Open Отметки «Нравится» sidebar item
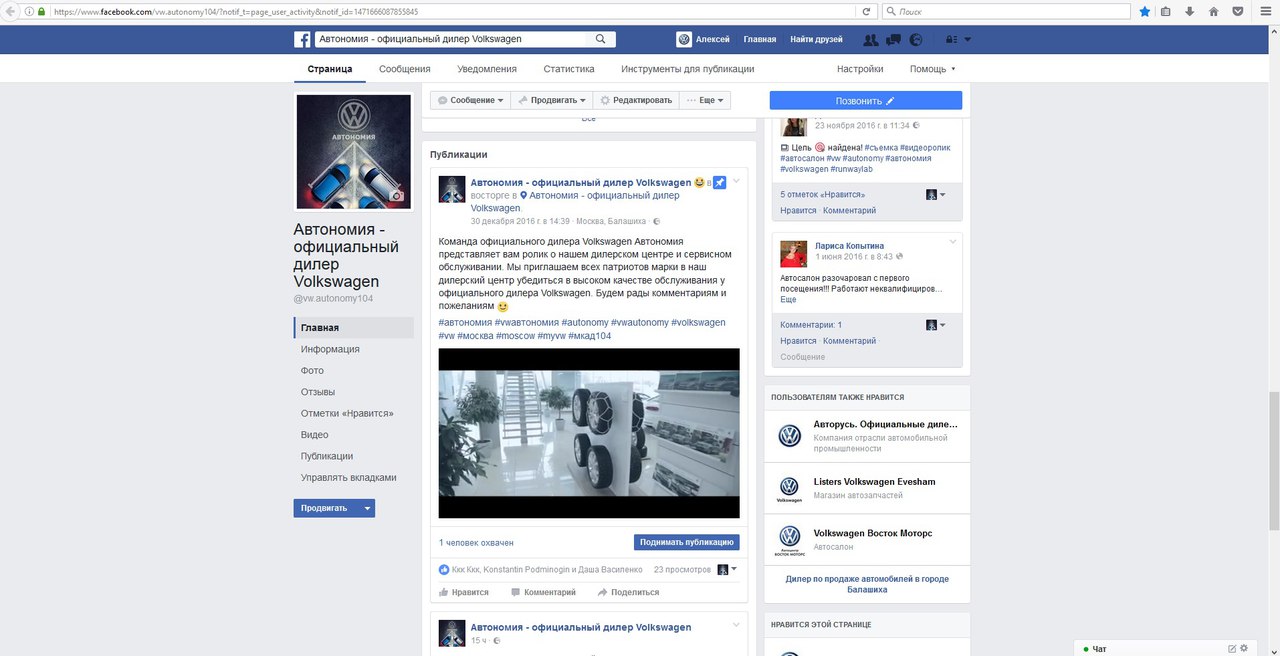 point(347,413)
